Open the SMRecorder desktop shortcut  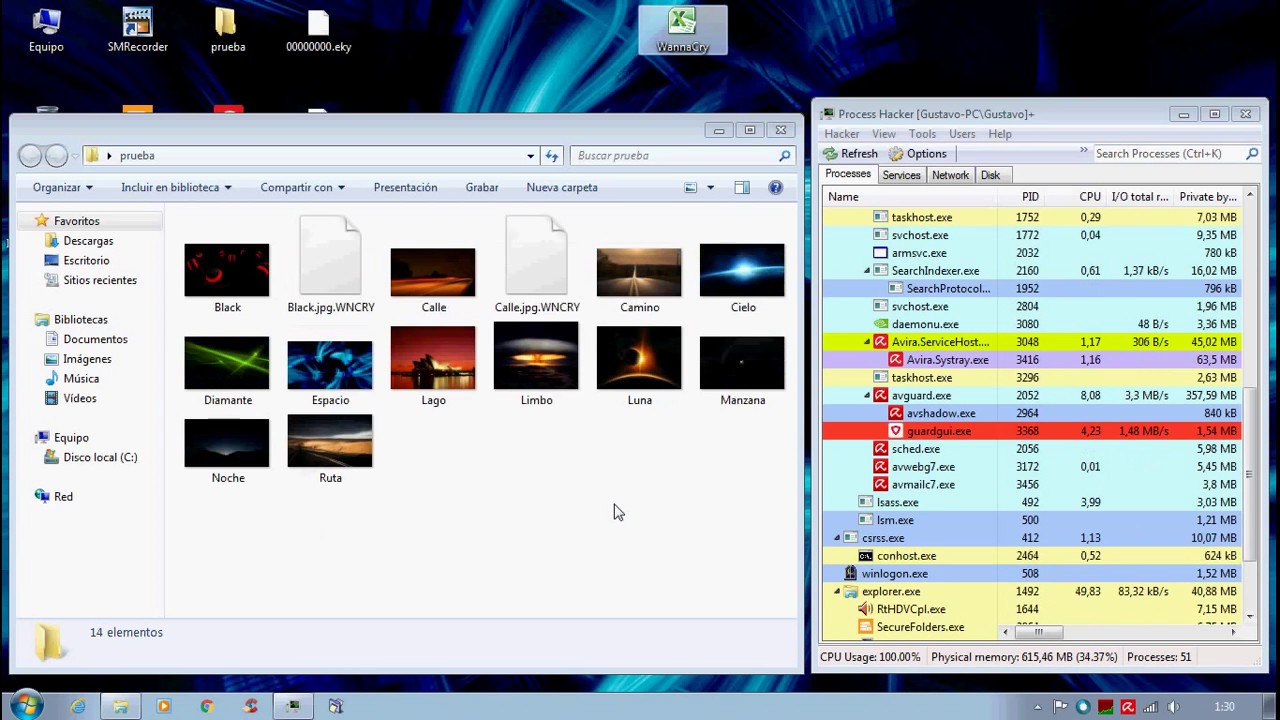click(x=137, y=30)
